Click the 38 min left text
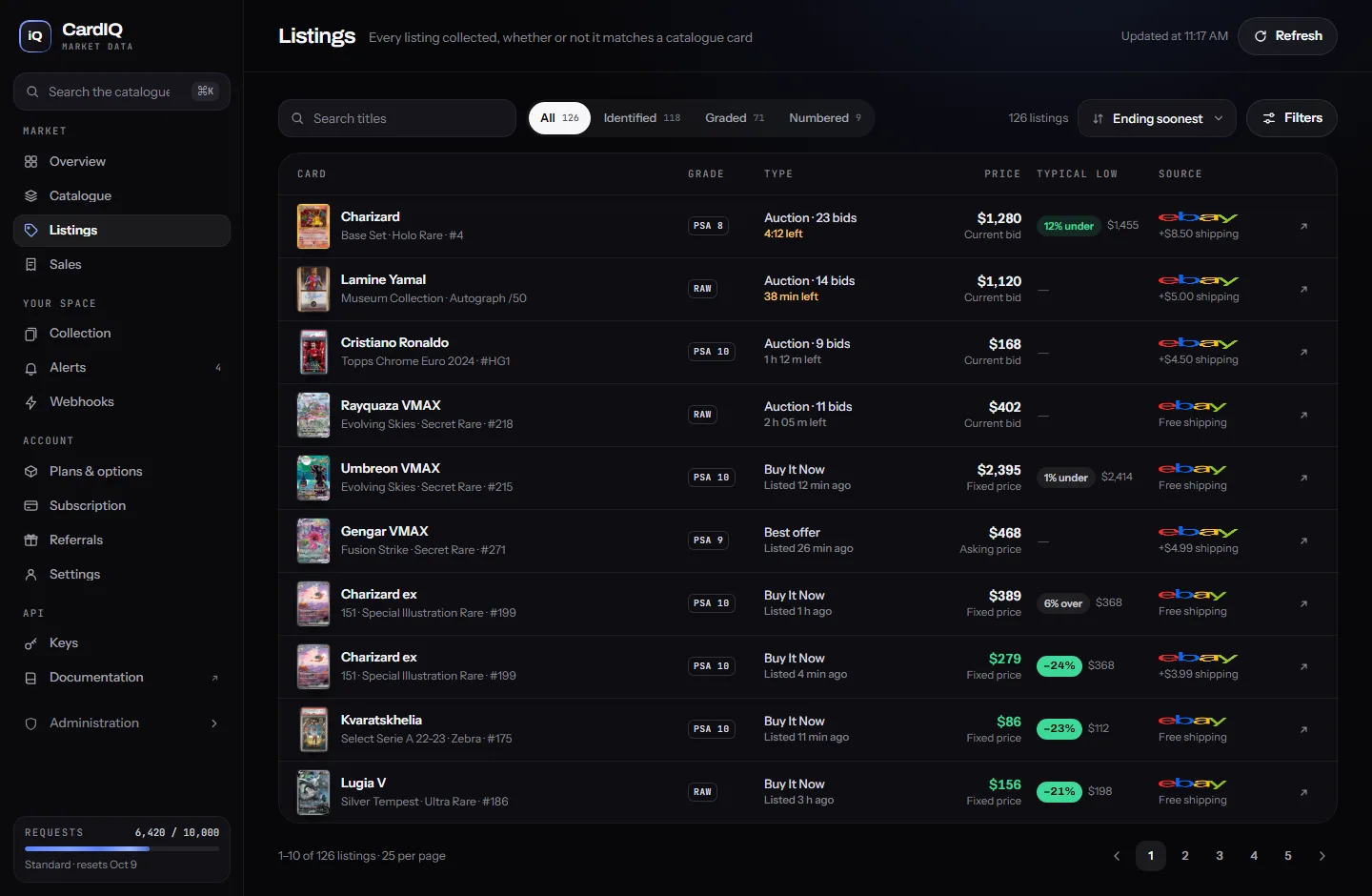Image resolution: width=1372 pixels, height=896 pixels. coord(791,296)
